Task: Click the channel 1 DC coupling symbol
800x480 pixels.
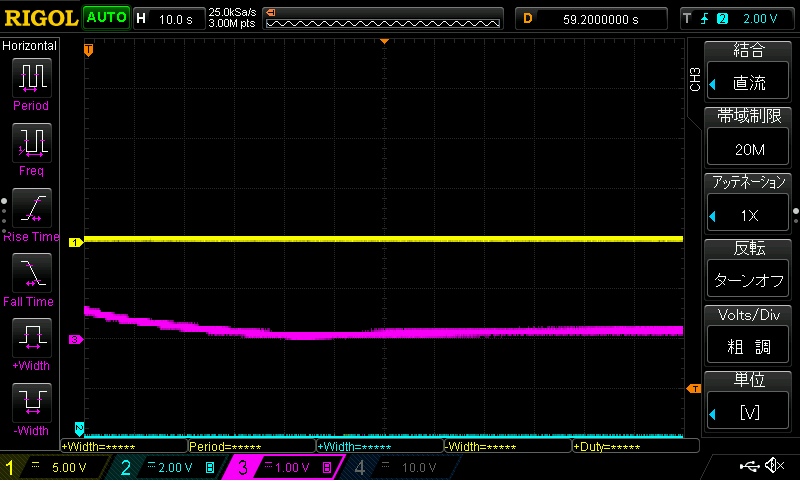Action: [x=35, y=465]
